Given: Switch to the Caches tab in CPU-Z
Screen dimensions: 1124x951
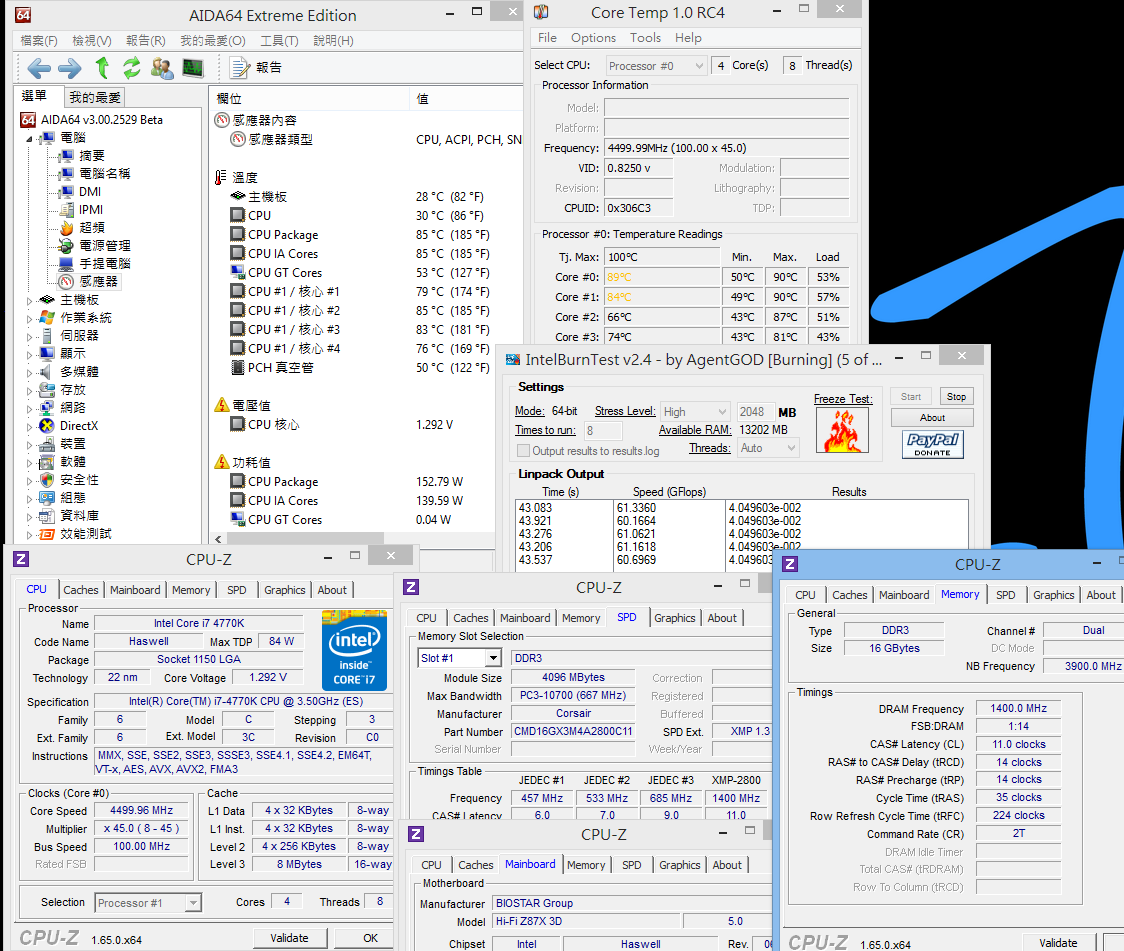Looking at the screenshot, I should pyautogui.click(x=81, y=590).
